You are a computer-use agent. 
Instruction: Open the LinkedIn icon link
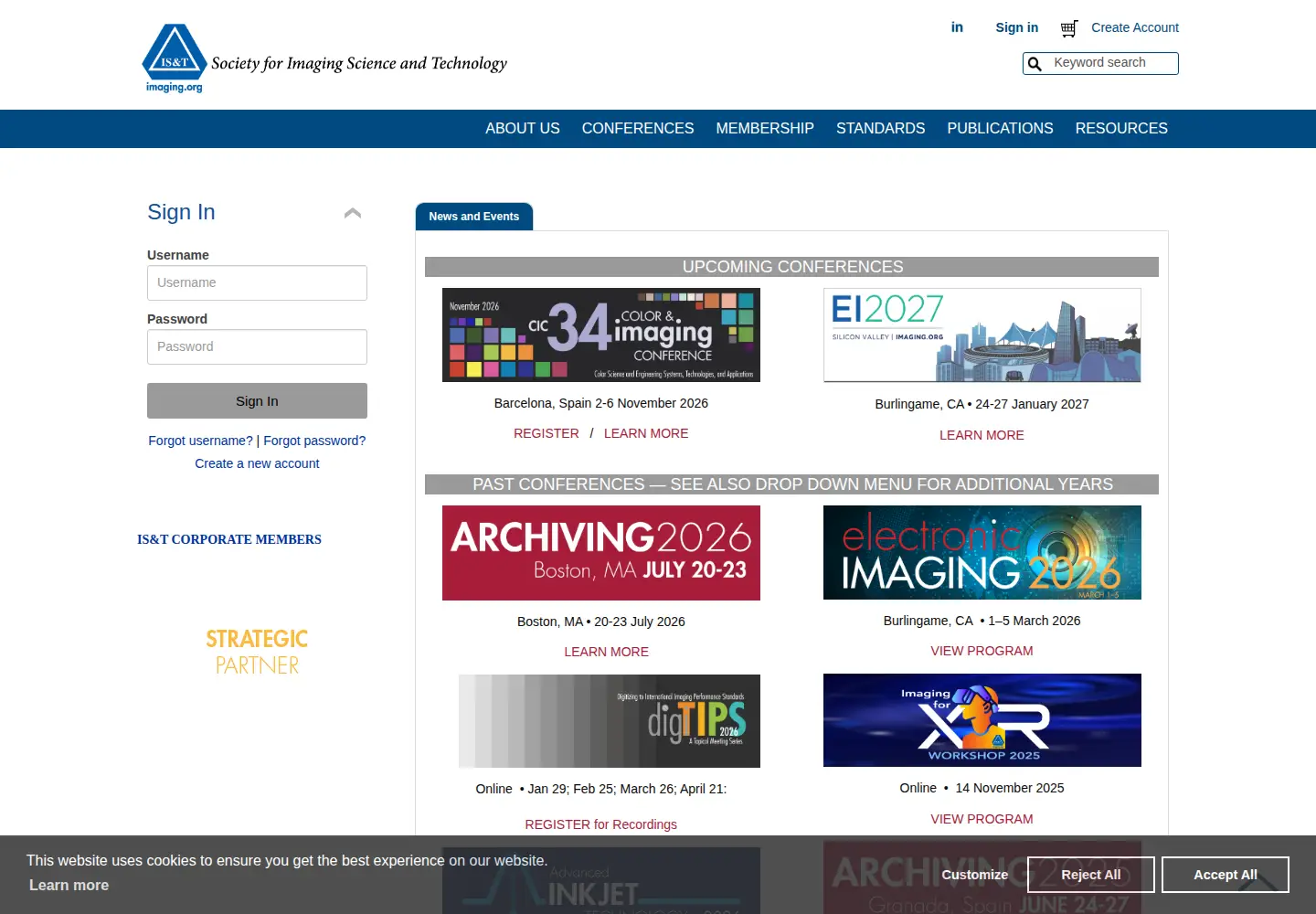point(957,27)
